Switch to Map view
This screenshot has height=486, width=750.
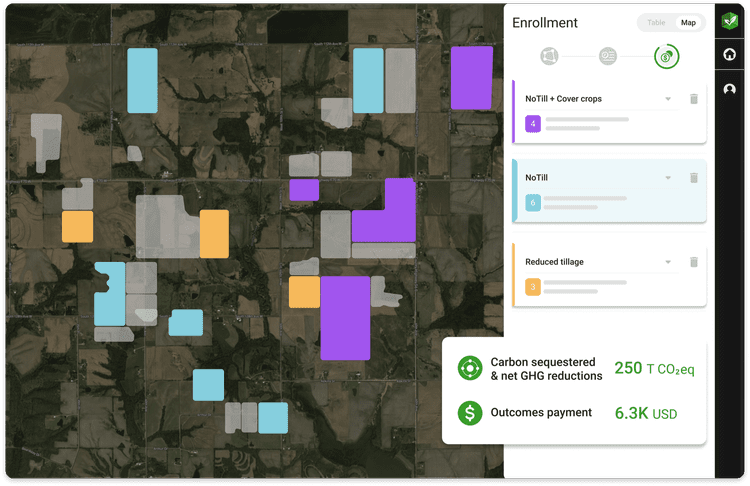pyautogui.click(x=688, y=23)
